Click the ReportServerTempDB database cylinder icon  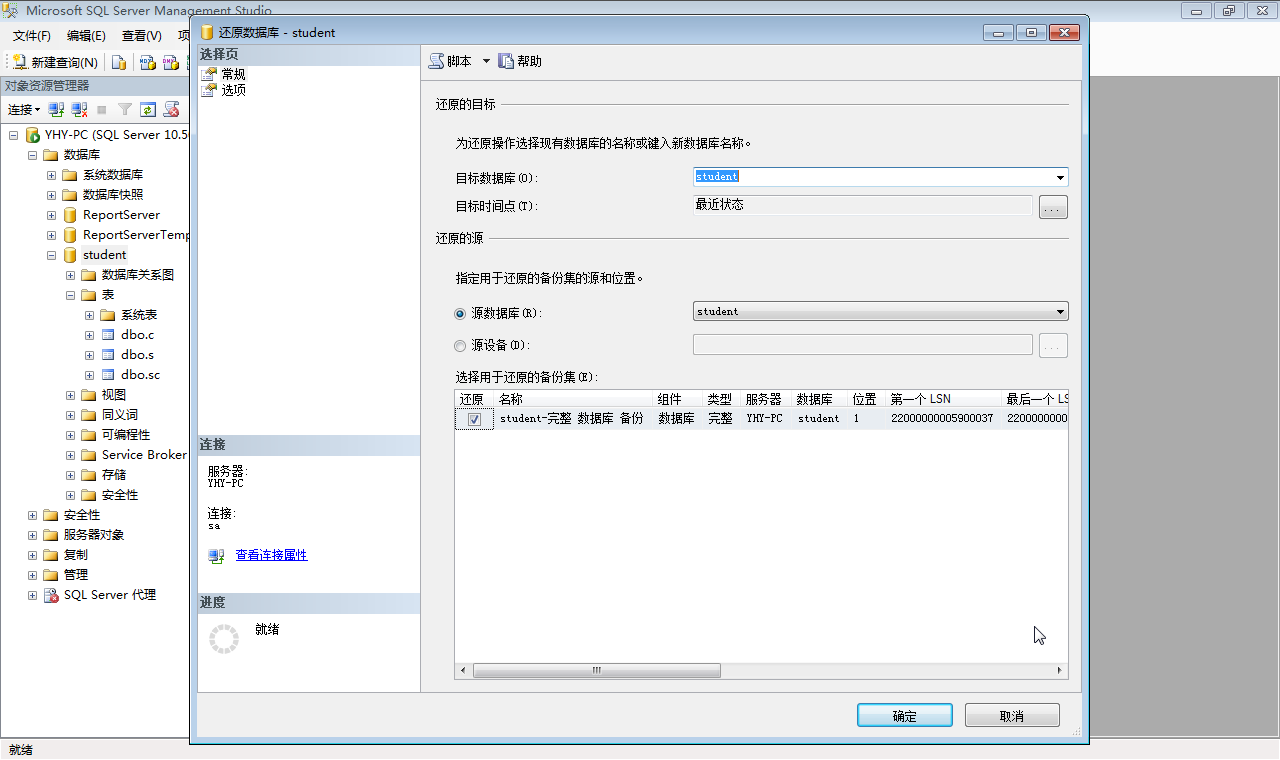point(70,235)
